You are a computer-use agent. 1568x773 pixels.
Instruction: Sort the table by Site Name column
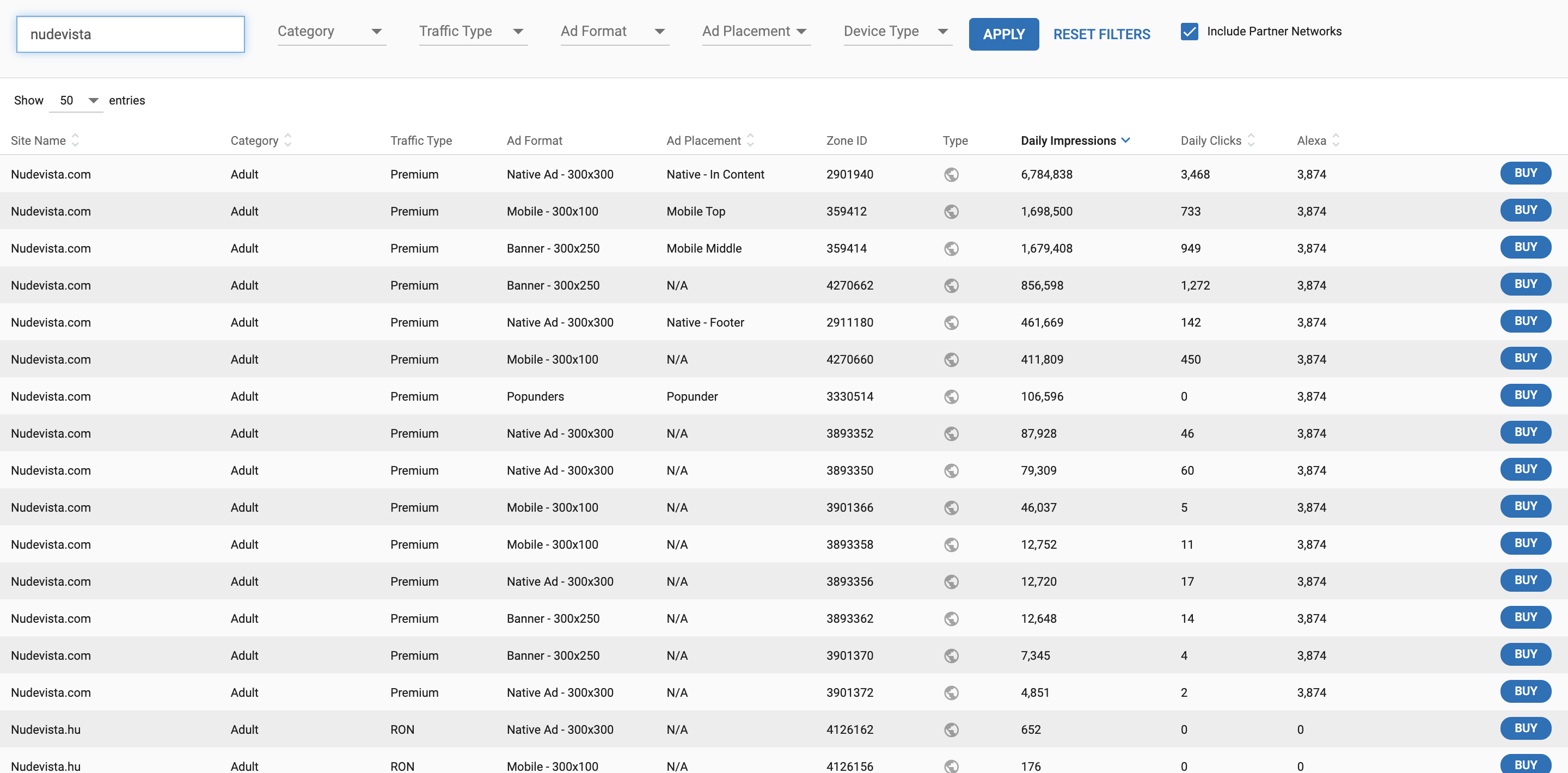pyautogui.click(x=45, y=140)
